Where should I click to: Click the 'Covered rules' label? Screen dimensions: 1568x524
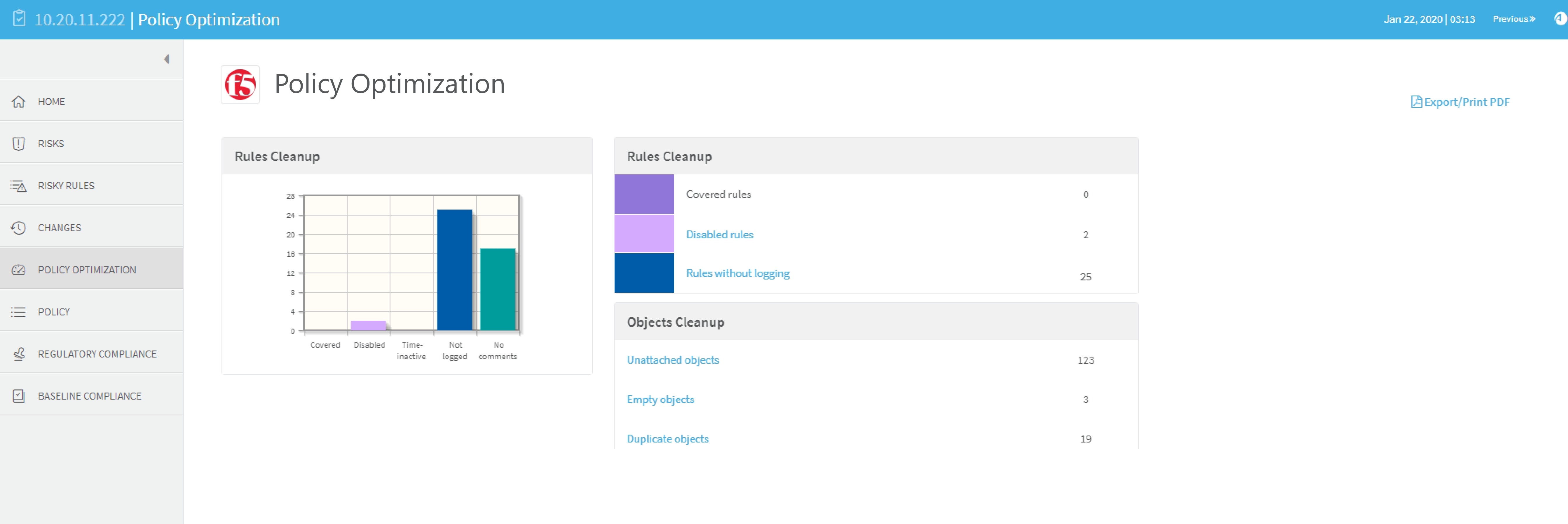point(718,194)
